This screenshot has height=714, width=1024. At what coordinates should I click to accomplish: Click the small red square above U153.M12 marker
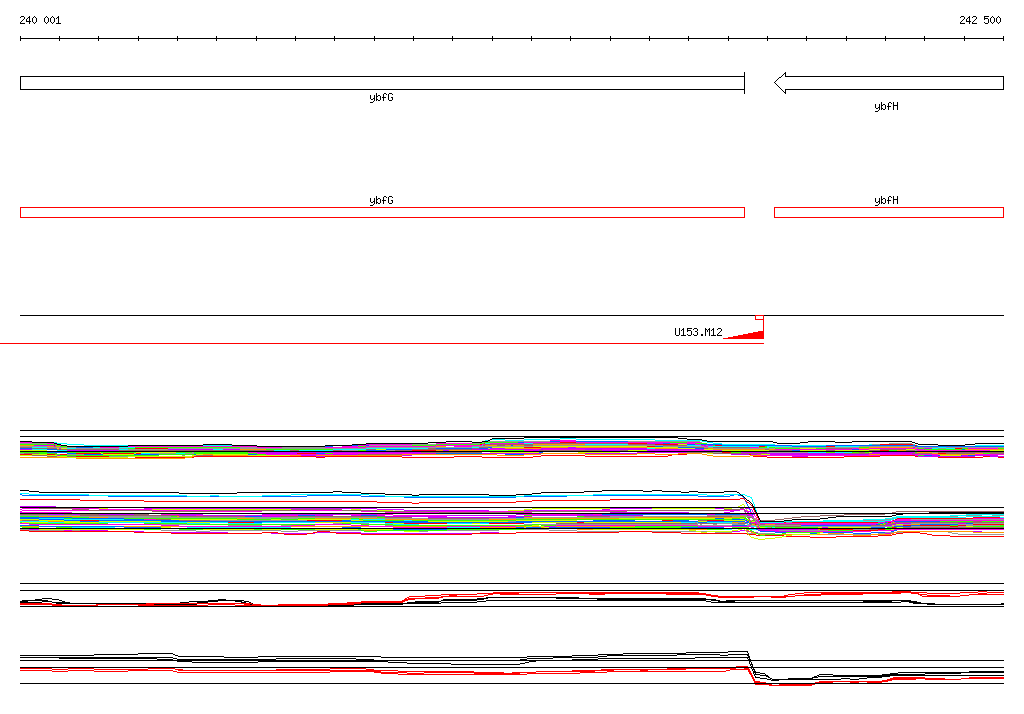click(760, 317)
